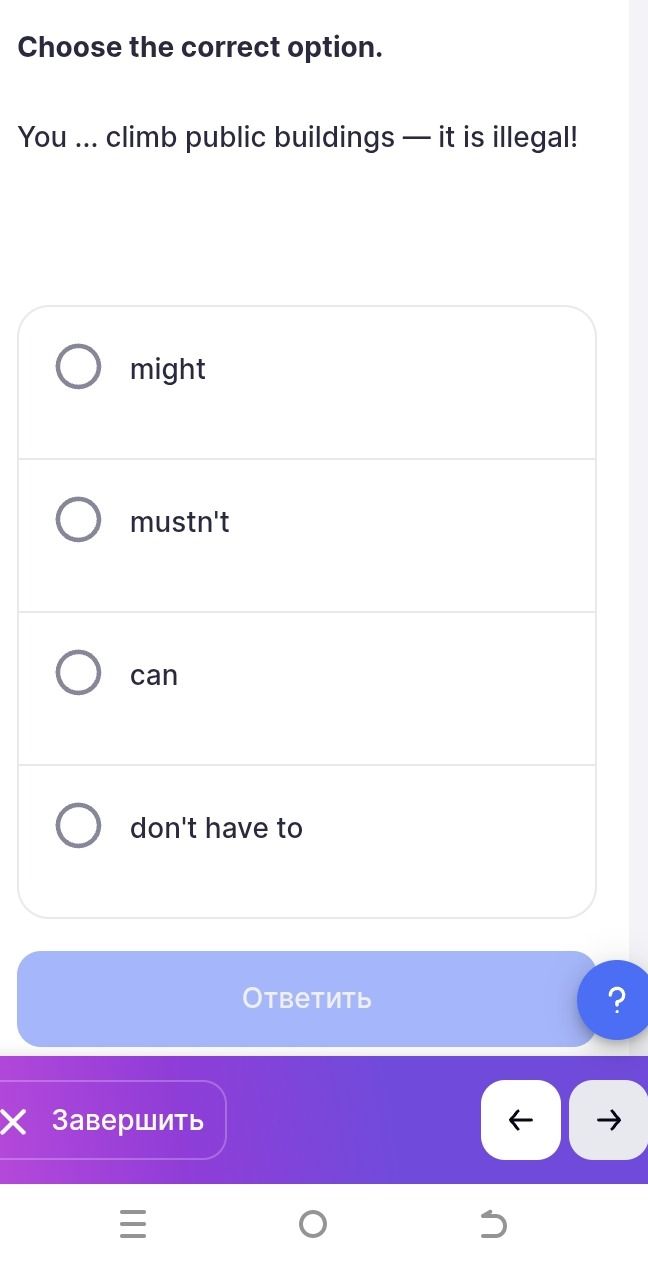Click the Ответить submit button
This screenshot has width=648, height=1263.
pos(307,999)
